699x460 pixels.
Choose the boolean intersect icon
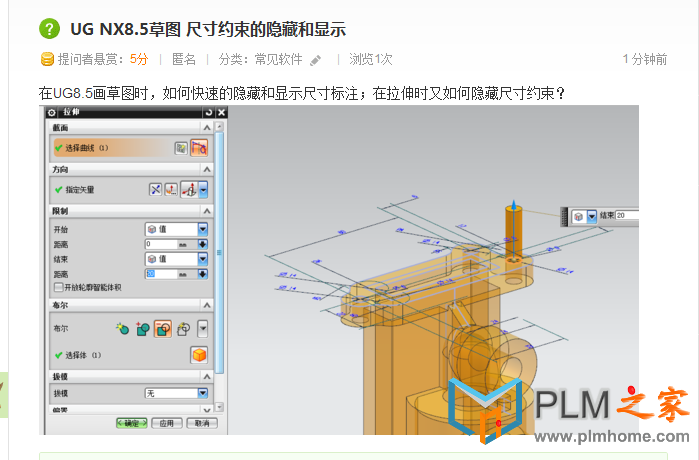pos(183,329)
